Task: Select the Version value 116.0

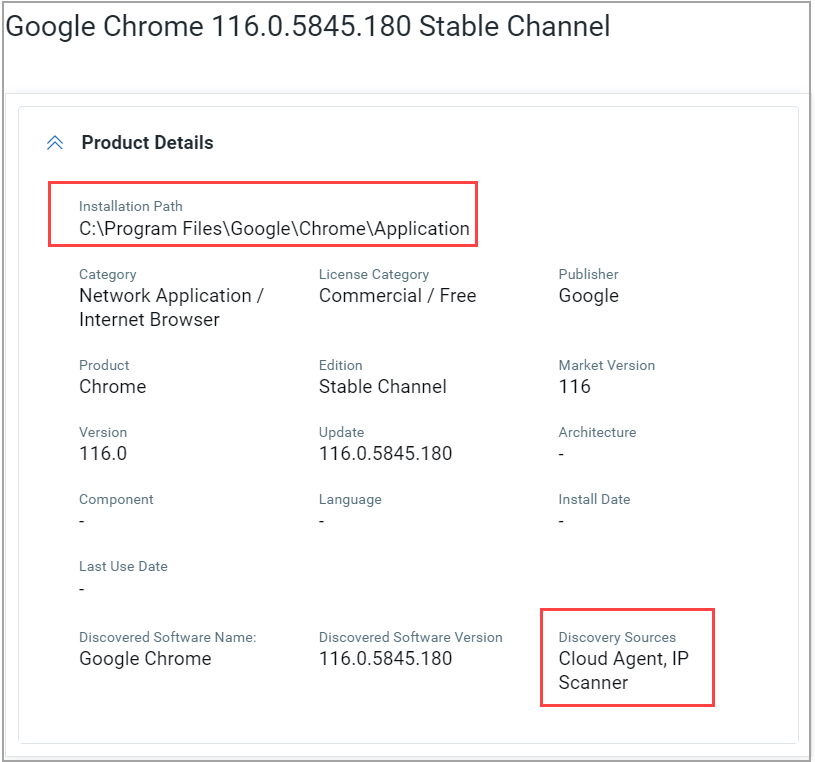Action: pos(103,454)
